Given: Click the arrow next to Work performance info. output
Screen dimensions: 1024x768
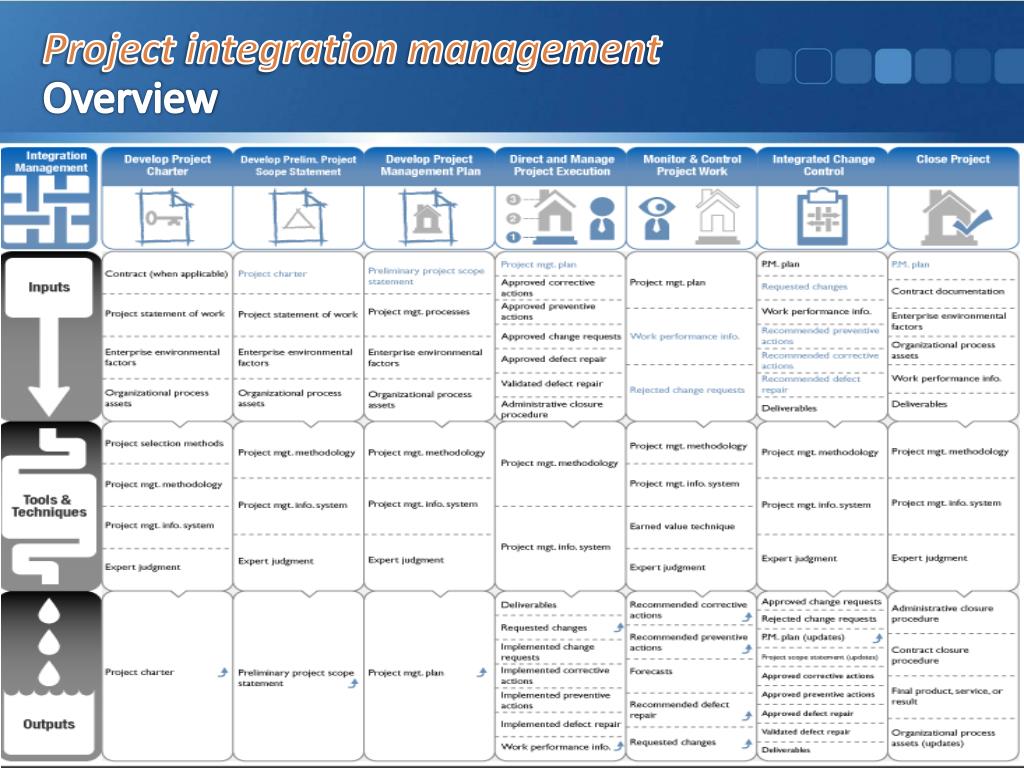Looking at the screenshot, I should point(618,746).
